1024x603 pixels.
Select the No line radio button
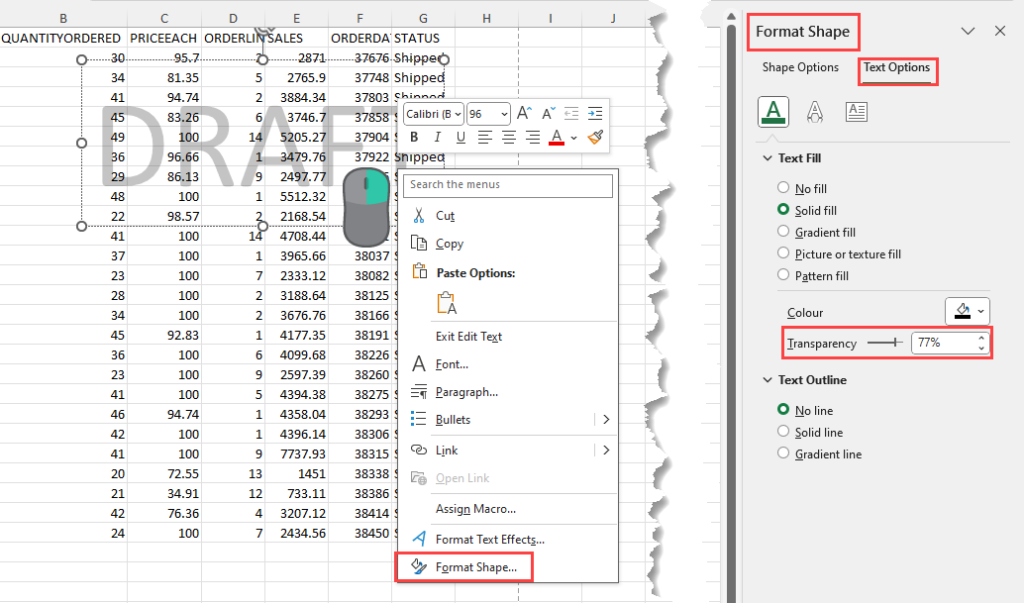click(783, 409)
